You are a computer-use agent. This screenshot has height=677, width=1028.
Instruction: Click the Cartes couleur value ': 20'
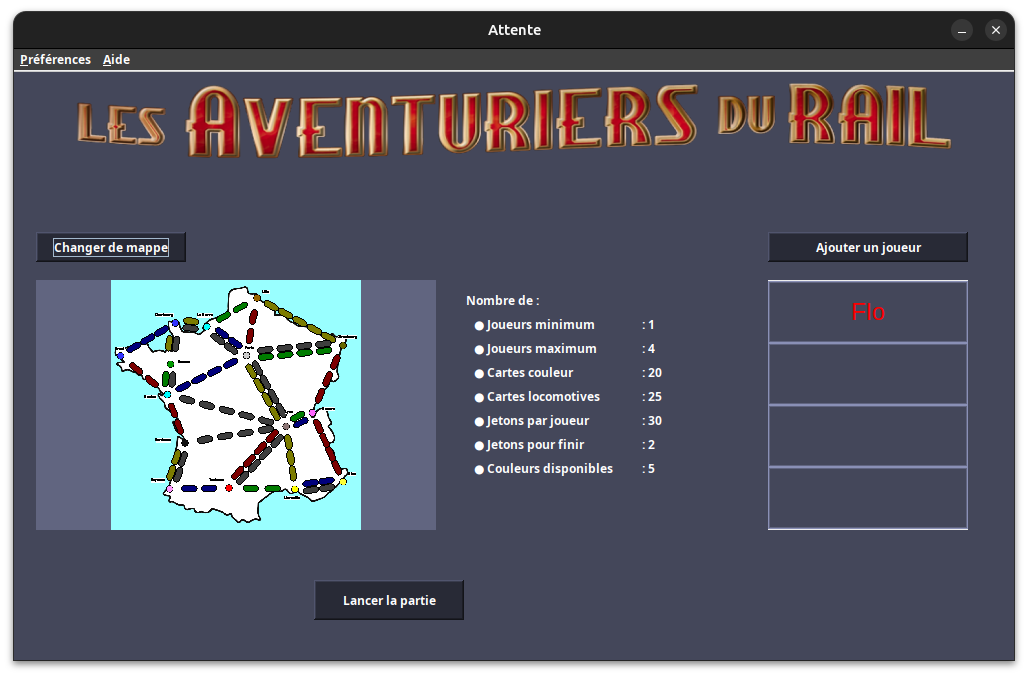click(x=652, y=373)
